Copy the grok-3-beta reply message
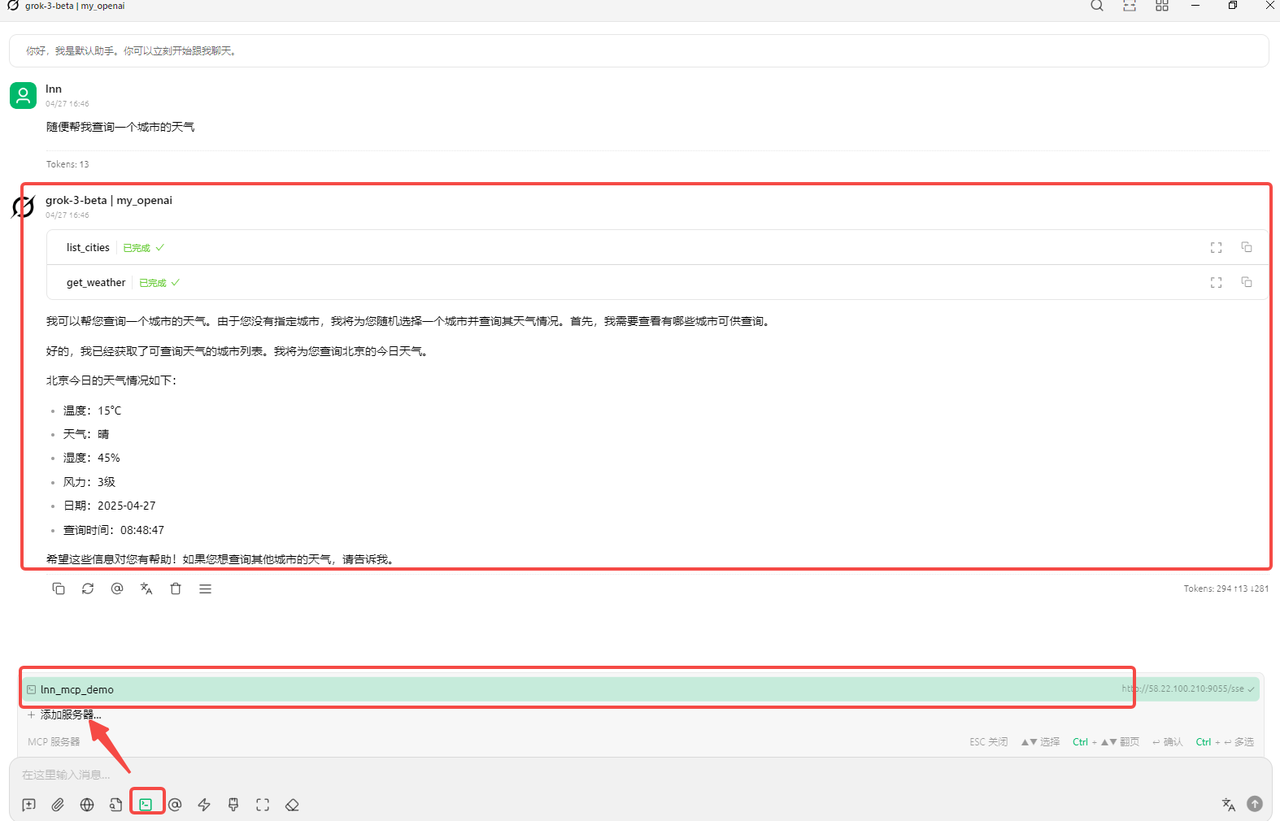This screenshot has height=821, width=1280. 58,589
